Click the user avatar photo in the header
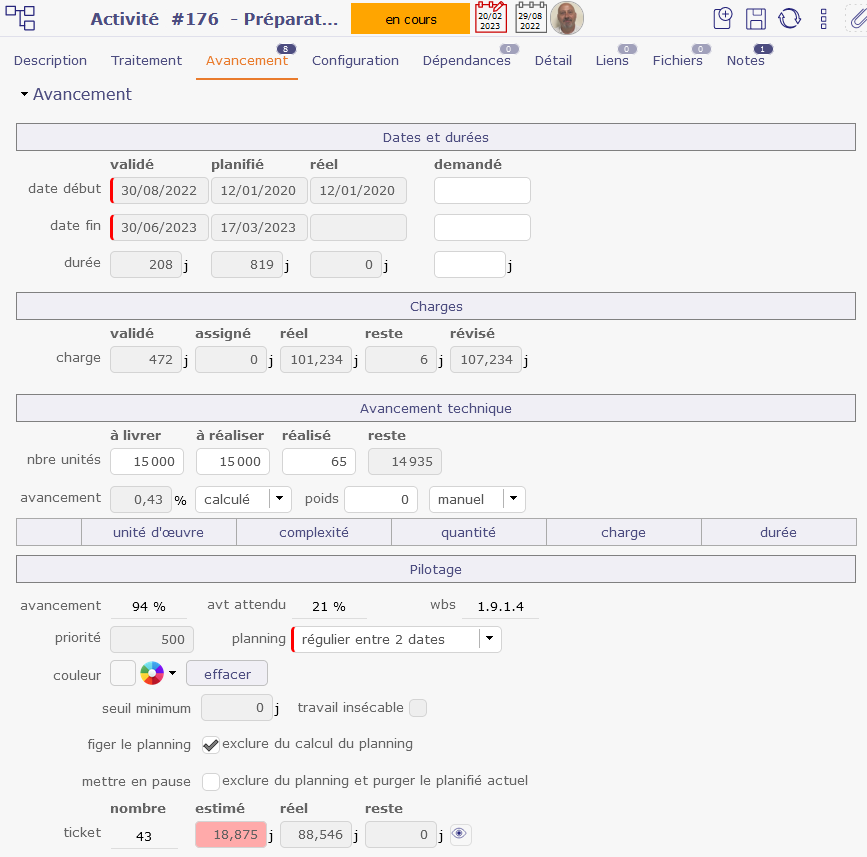This screenshot has height=857, width=867. coord(567,18)
